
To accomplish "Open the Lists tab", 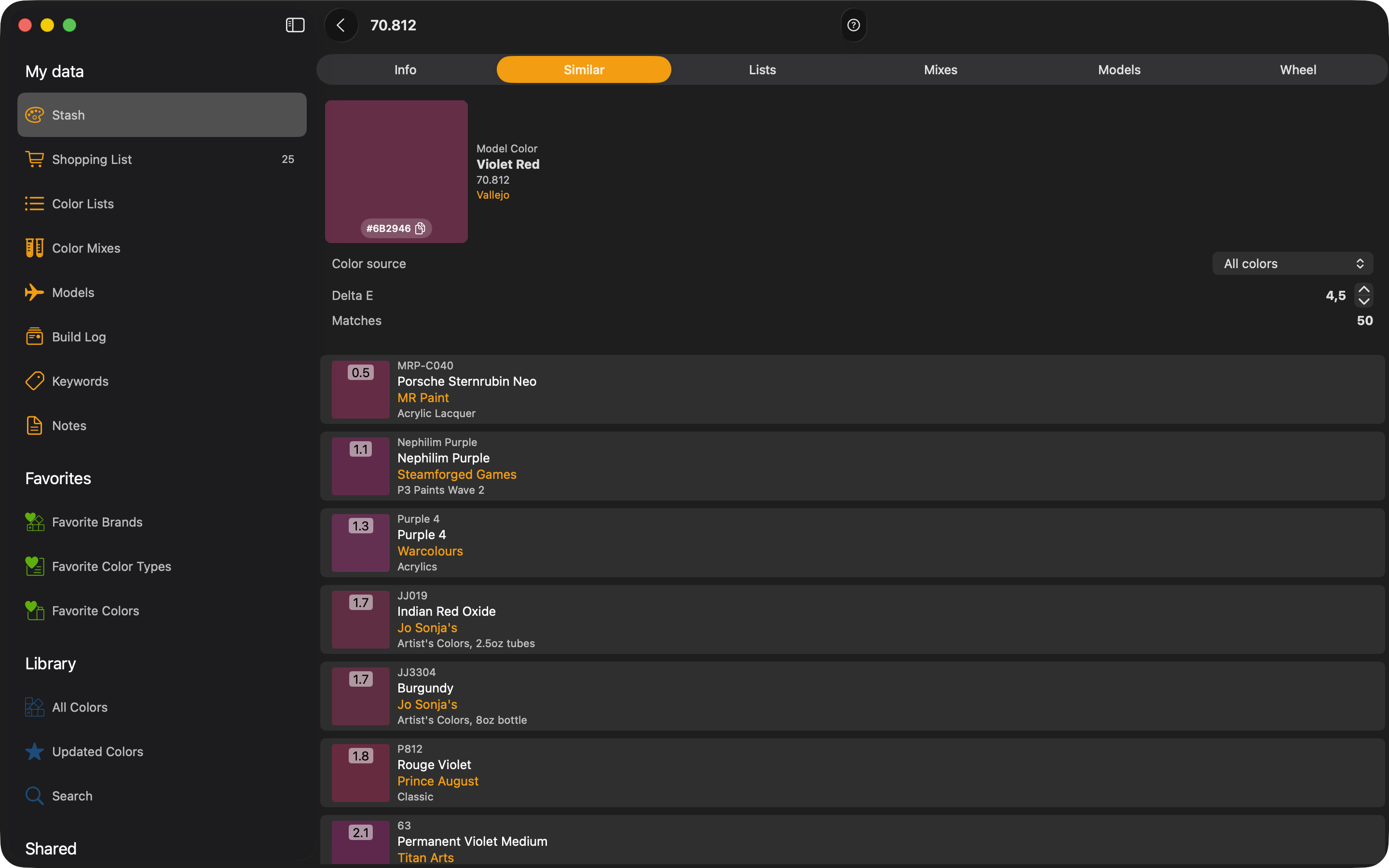I will tap(762, 69).
